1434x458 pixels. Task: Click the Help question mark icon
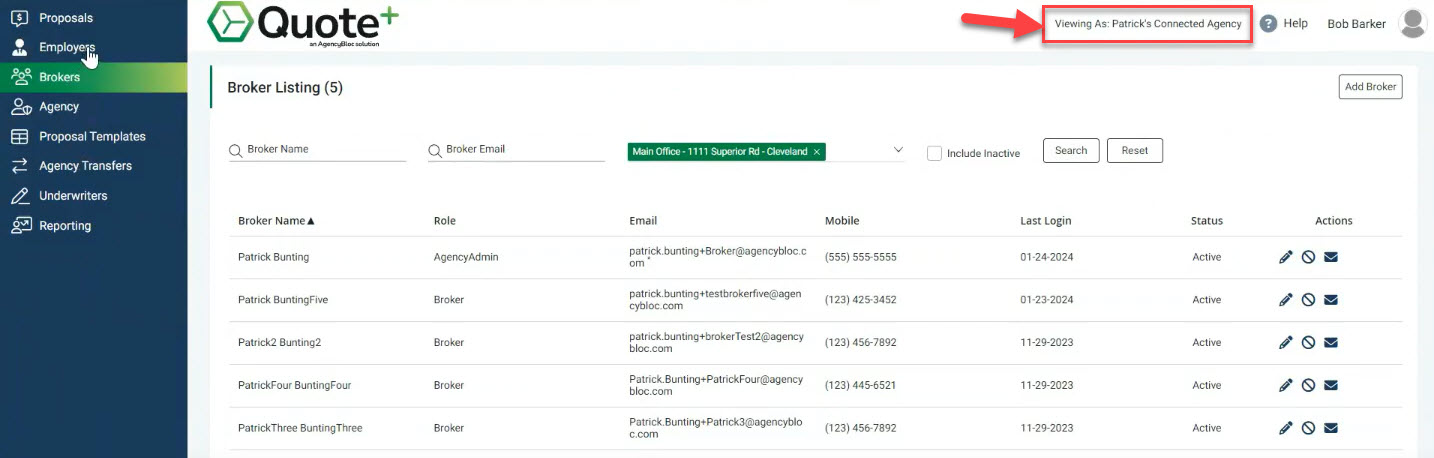pos(1268,23)
